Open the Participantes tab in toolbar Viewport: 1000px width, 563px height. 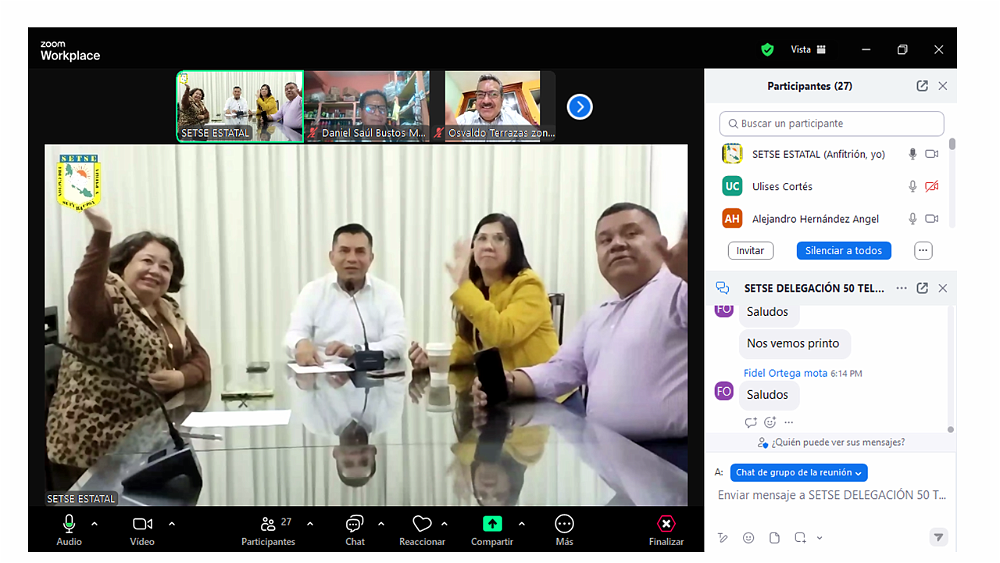tap(268, 524)
